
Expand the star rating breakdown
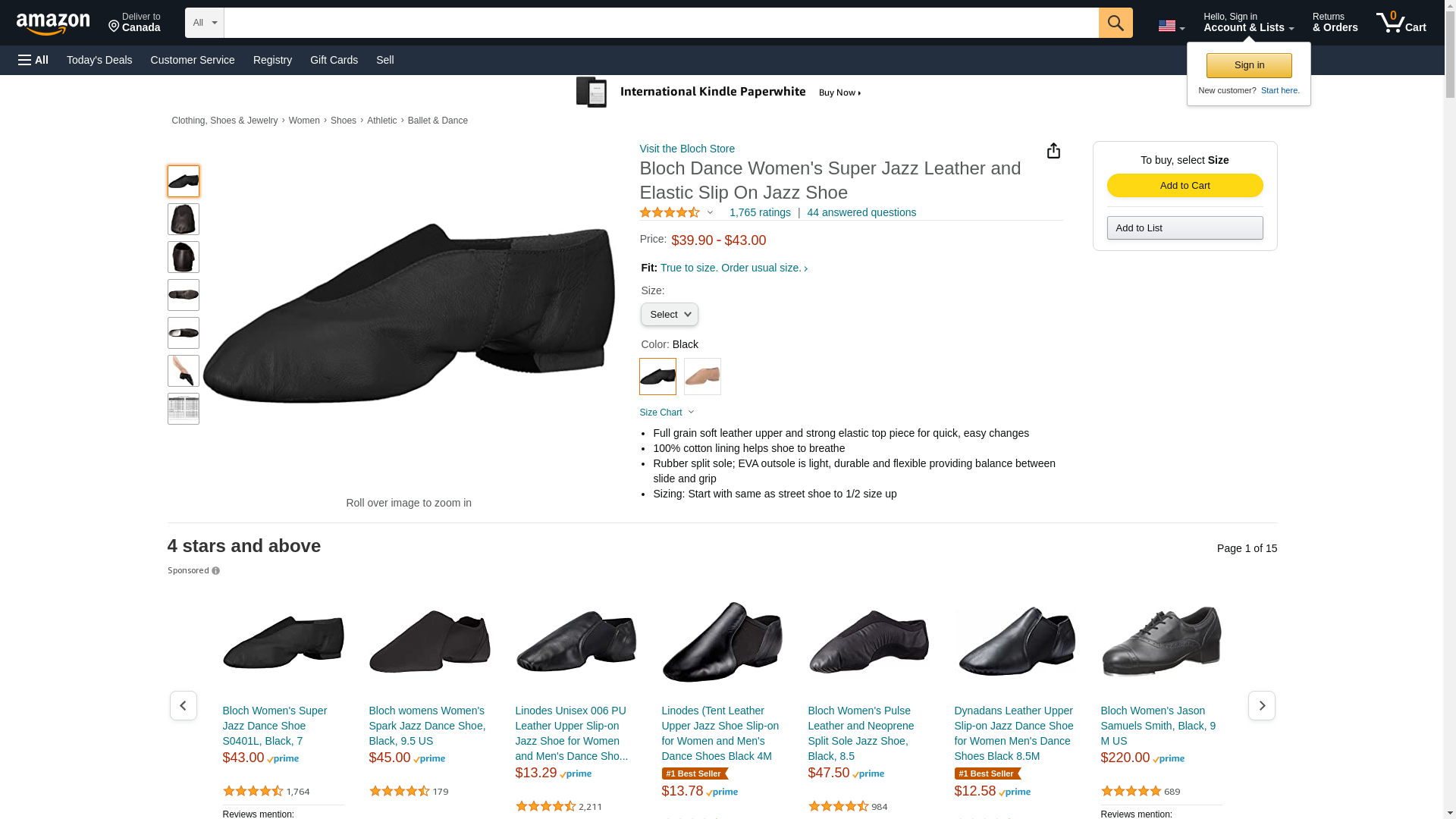[x=677, y=213]
